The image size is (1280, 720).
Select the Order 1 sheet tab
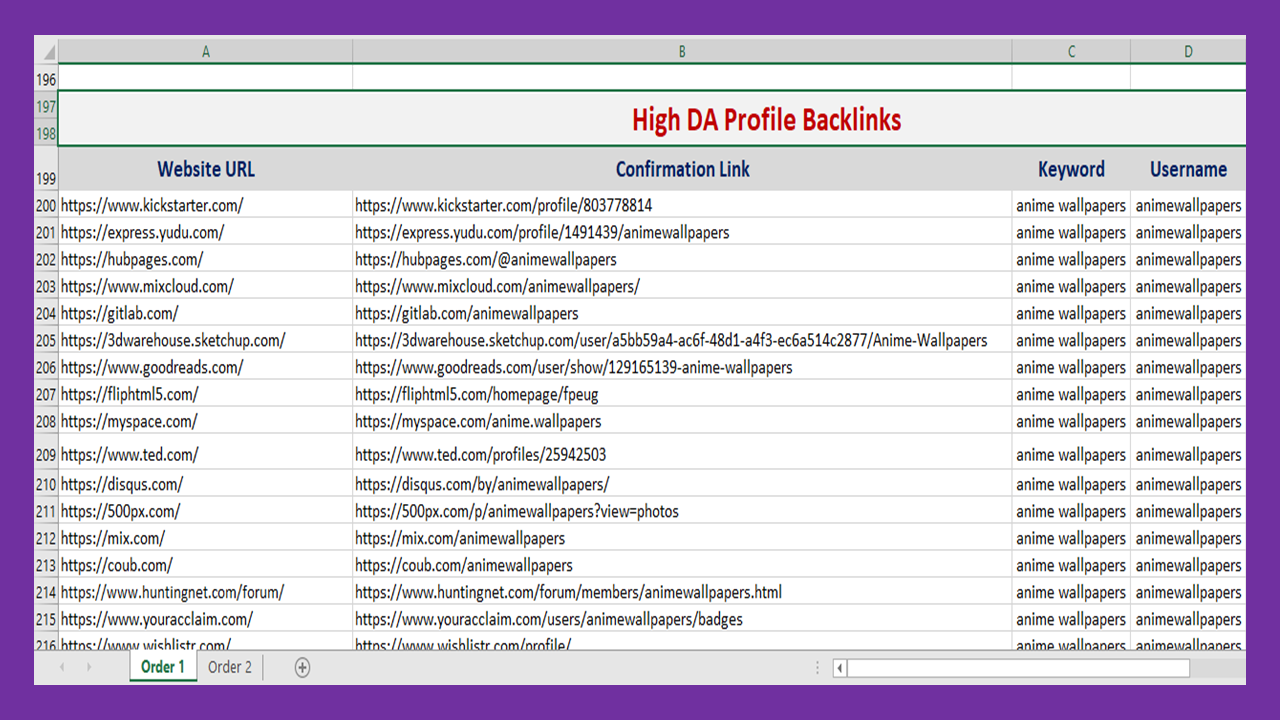(x=162, y=667)
